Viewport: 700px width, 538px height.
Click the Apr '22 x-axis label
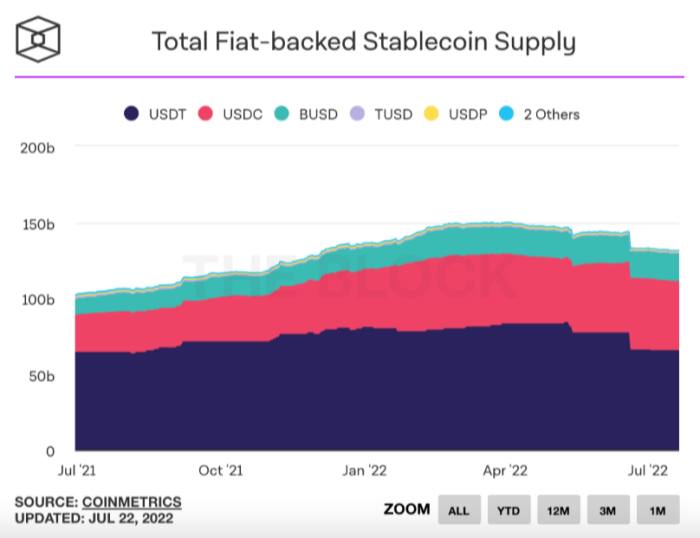click(x=504, y=469)
